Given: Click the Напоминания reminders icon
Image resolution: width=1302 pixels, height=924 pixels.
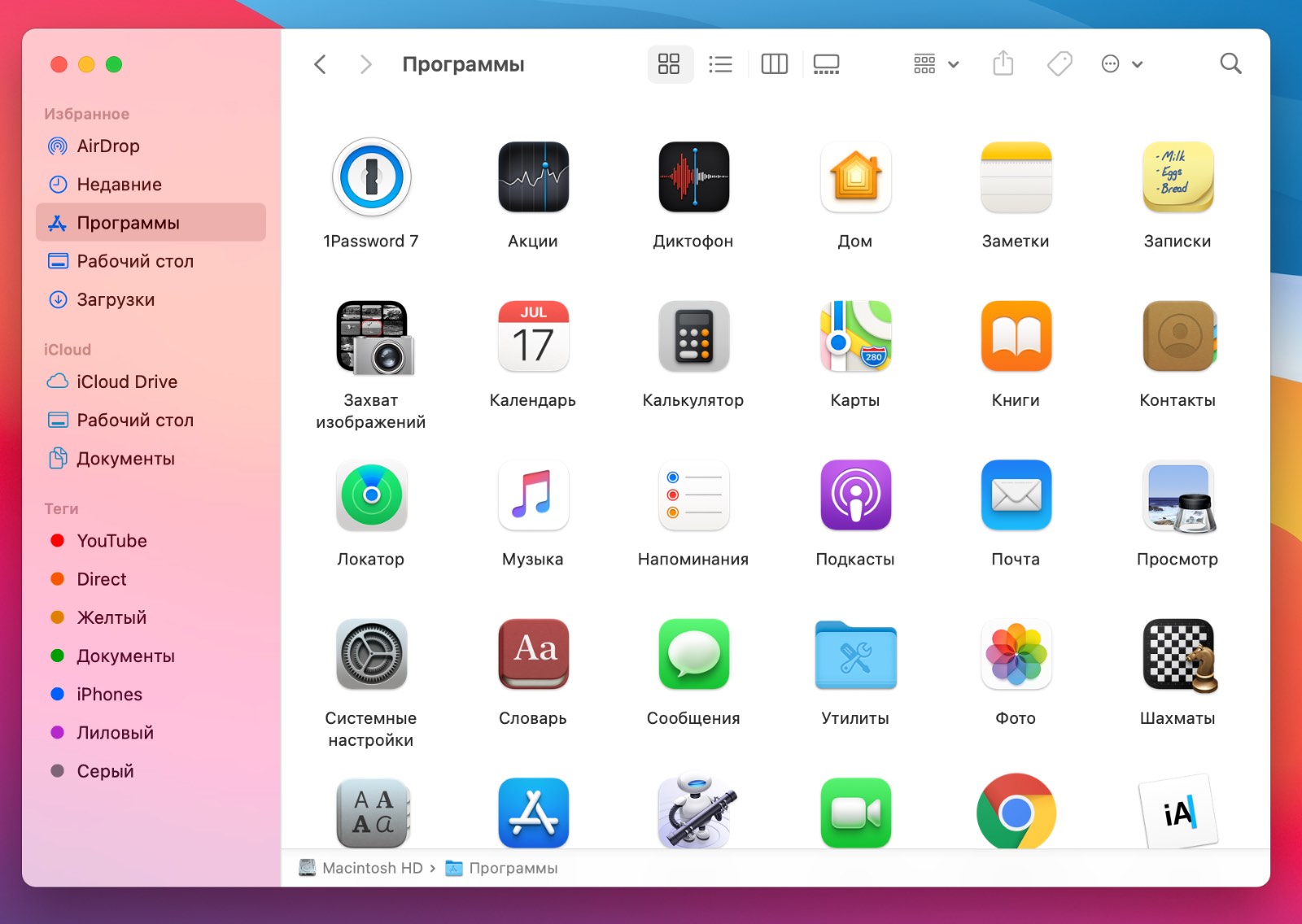Looking at the screenshot, I should 693,495.
